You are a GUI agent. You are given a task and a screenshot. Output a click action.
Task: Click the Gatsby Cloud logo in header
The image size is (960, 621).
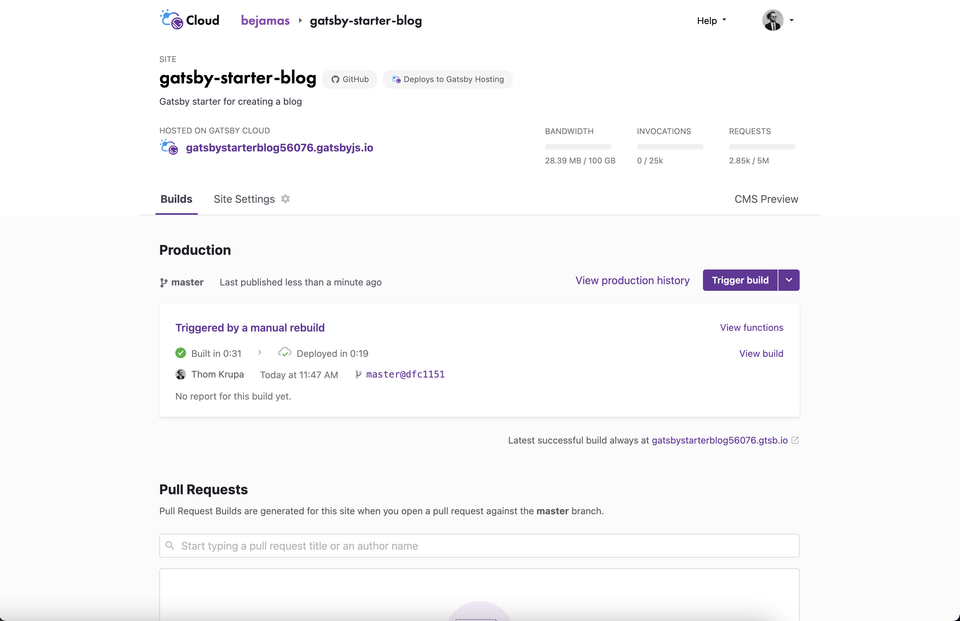pyautogui.click(x=189, y=20)
